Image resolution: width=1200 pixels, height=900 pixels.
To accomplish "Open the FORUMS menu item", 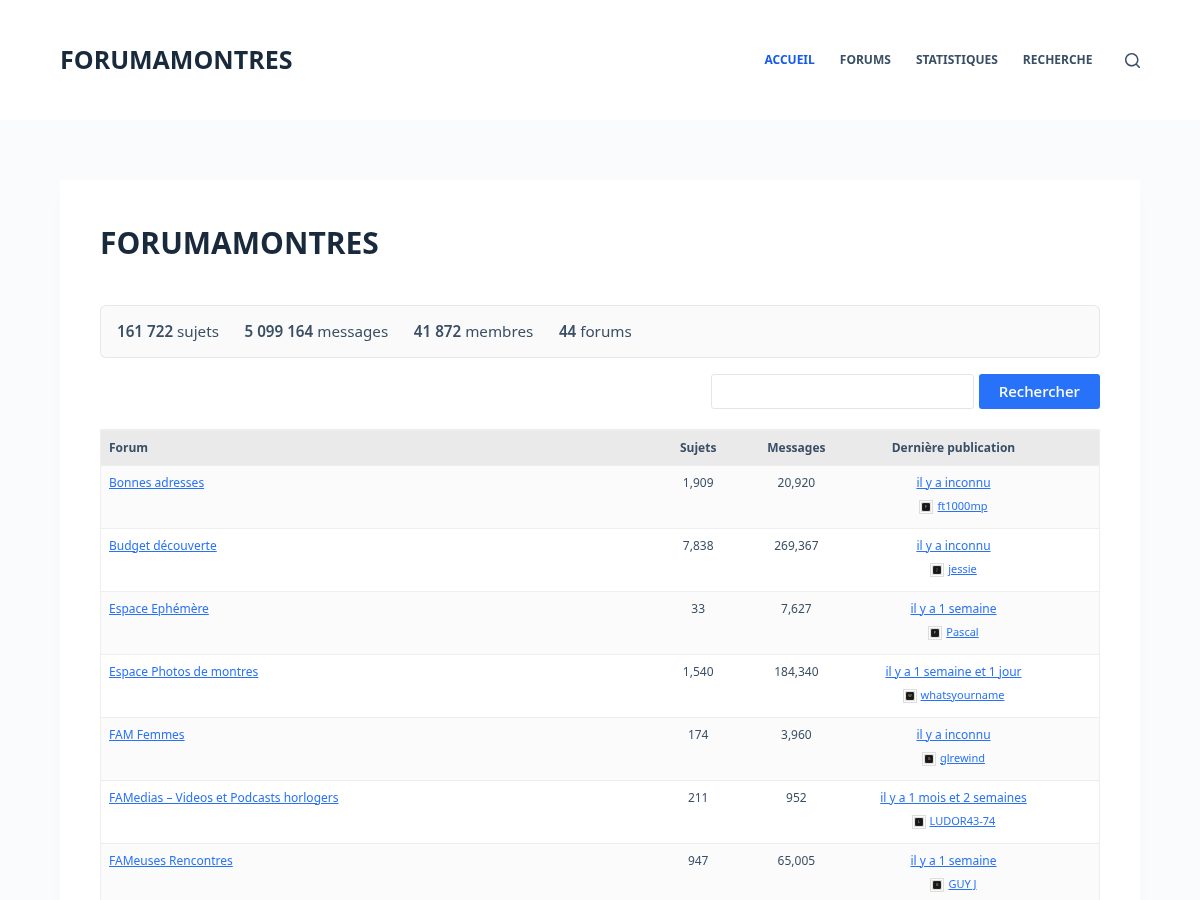I will click(865, 60).
